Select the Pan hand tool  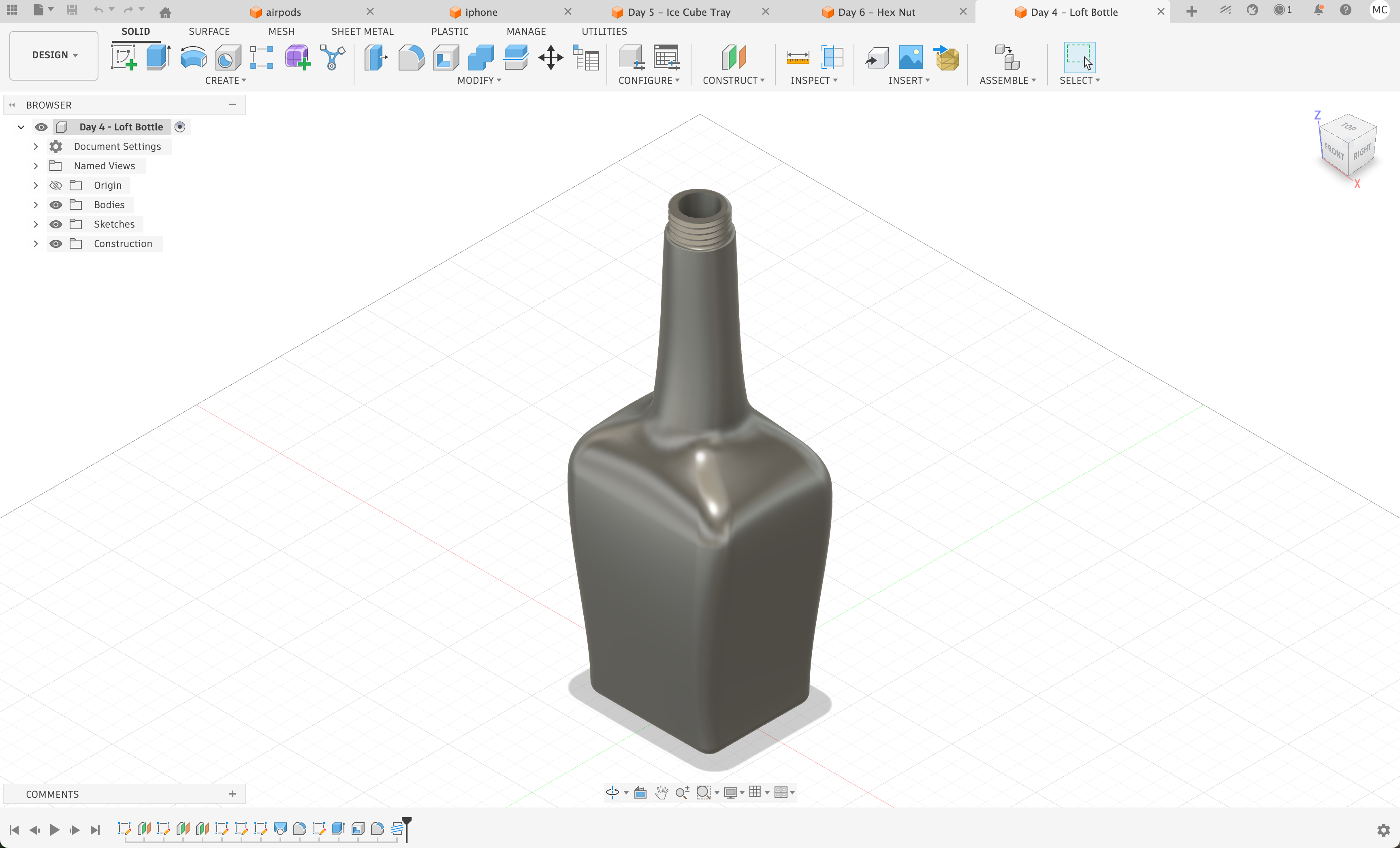(x=661, y=792)
